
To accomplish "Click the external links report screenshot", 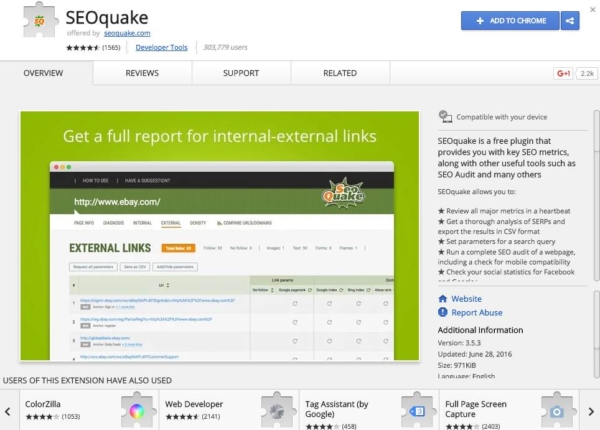I will [x=220, y=236].
